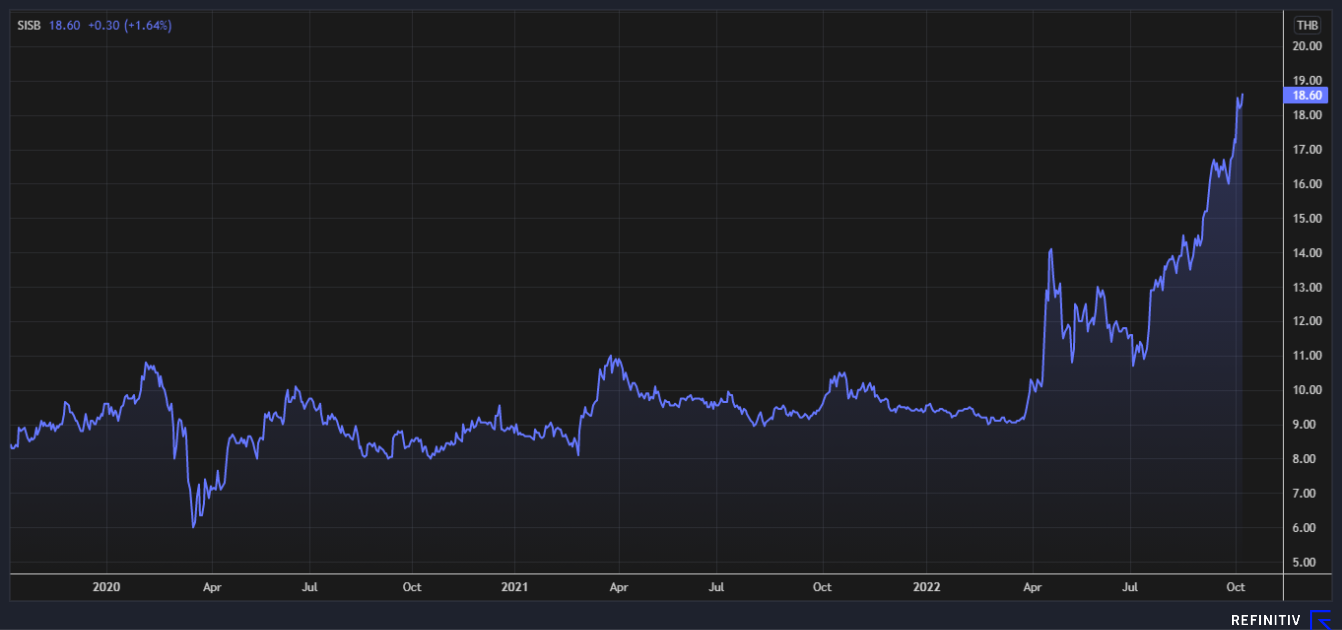1342x630 pixels.
Task: Click the final Oct label after 2022
Action: [x=1236, y=588]
